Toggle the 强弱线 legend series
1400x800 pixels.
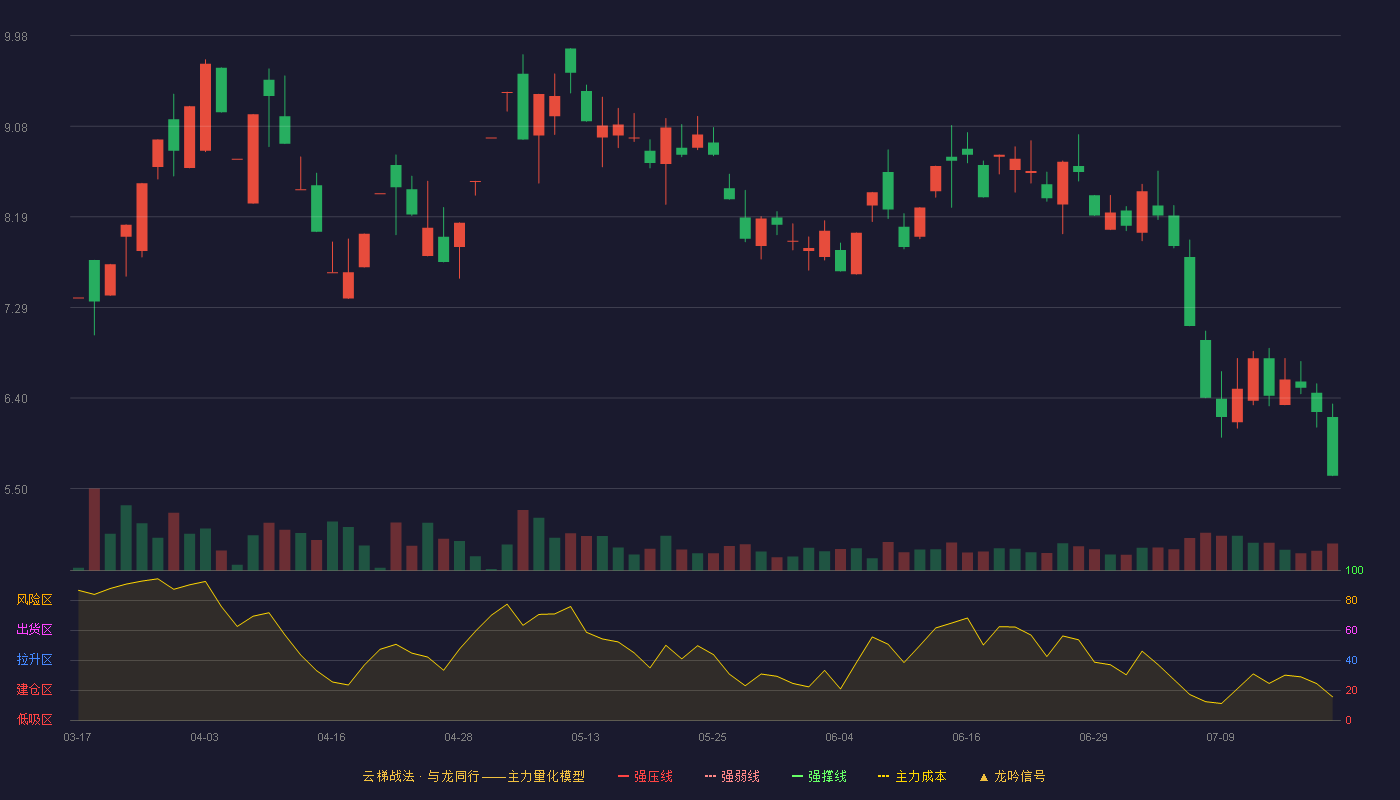732,776
